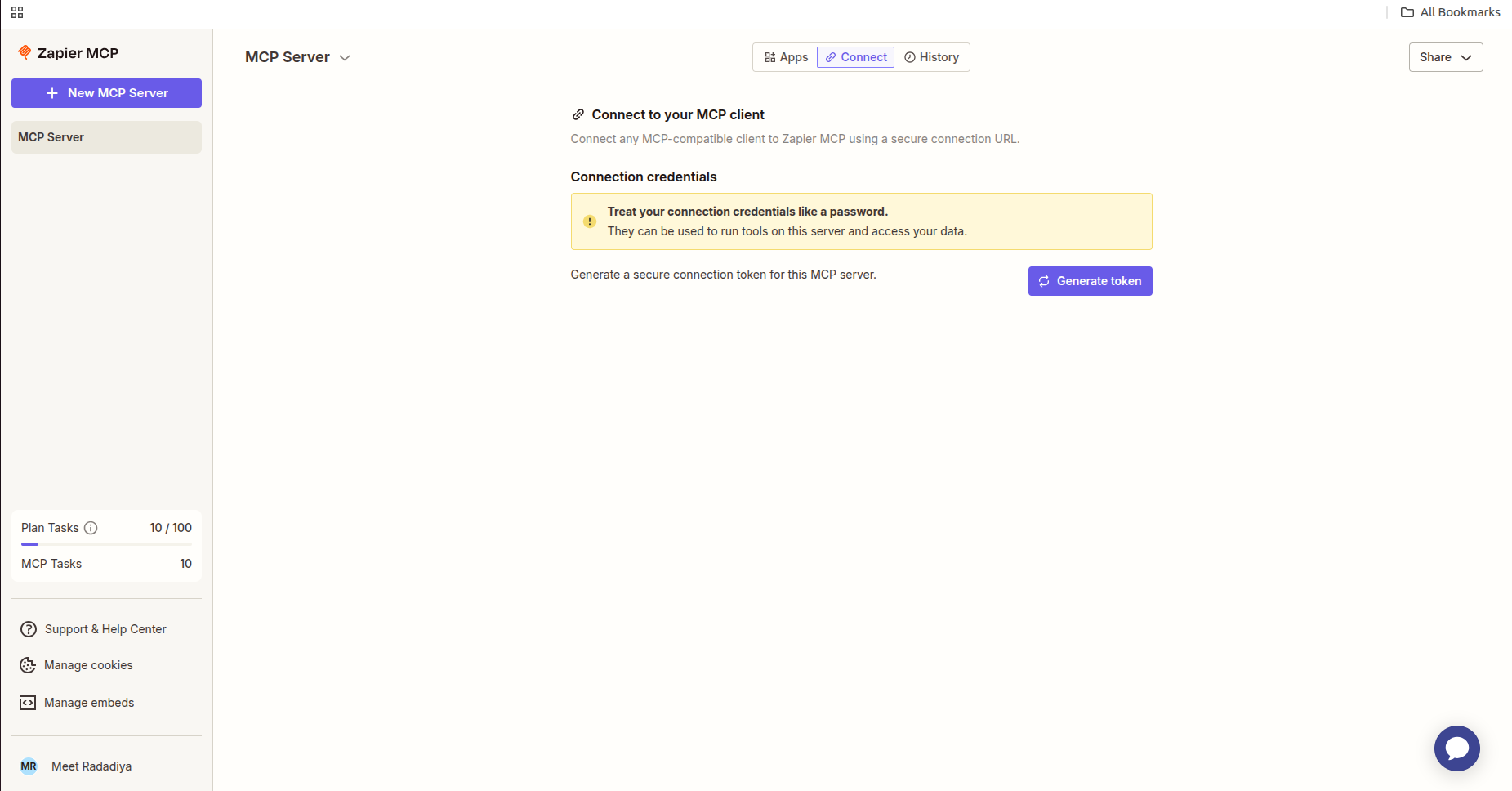Viewport: 1512px width, 791px height.
Task: Click the 'MCP Tasks' label
Action: 51,564
